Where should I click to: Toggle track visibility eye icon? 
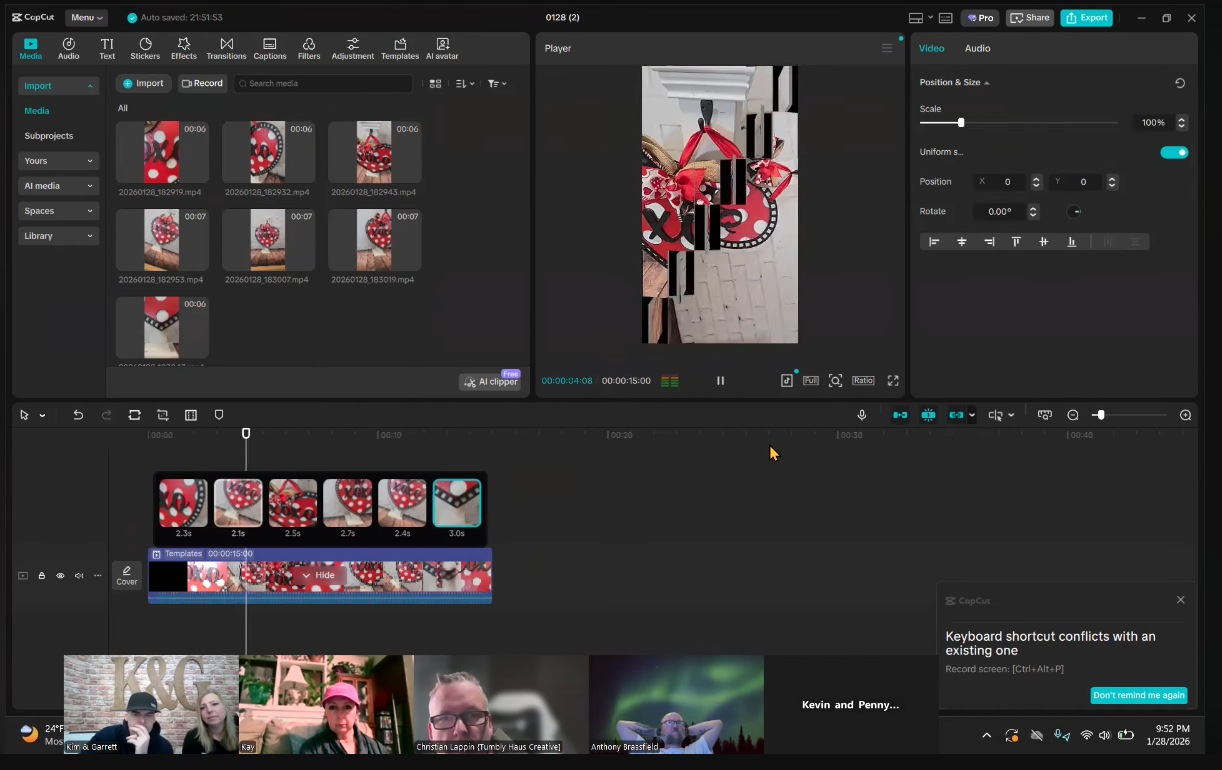point(60,576)
